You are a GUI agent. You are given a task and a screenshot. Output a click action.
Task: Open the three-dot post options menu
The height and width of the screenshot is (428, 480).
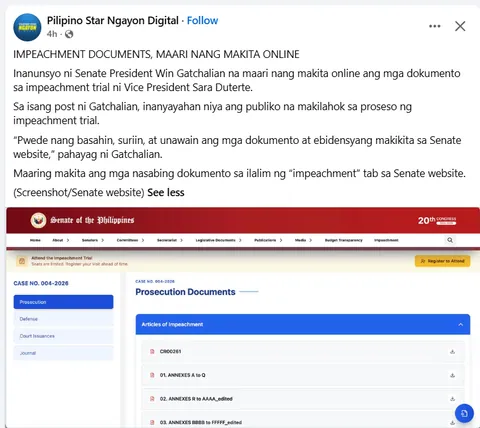pyautogui.click(x=435, y=26)
